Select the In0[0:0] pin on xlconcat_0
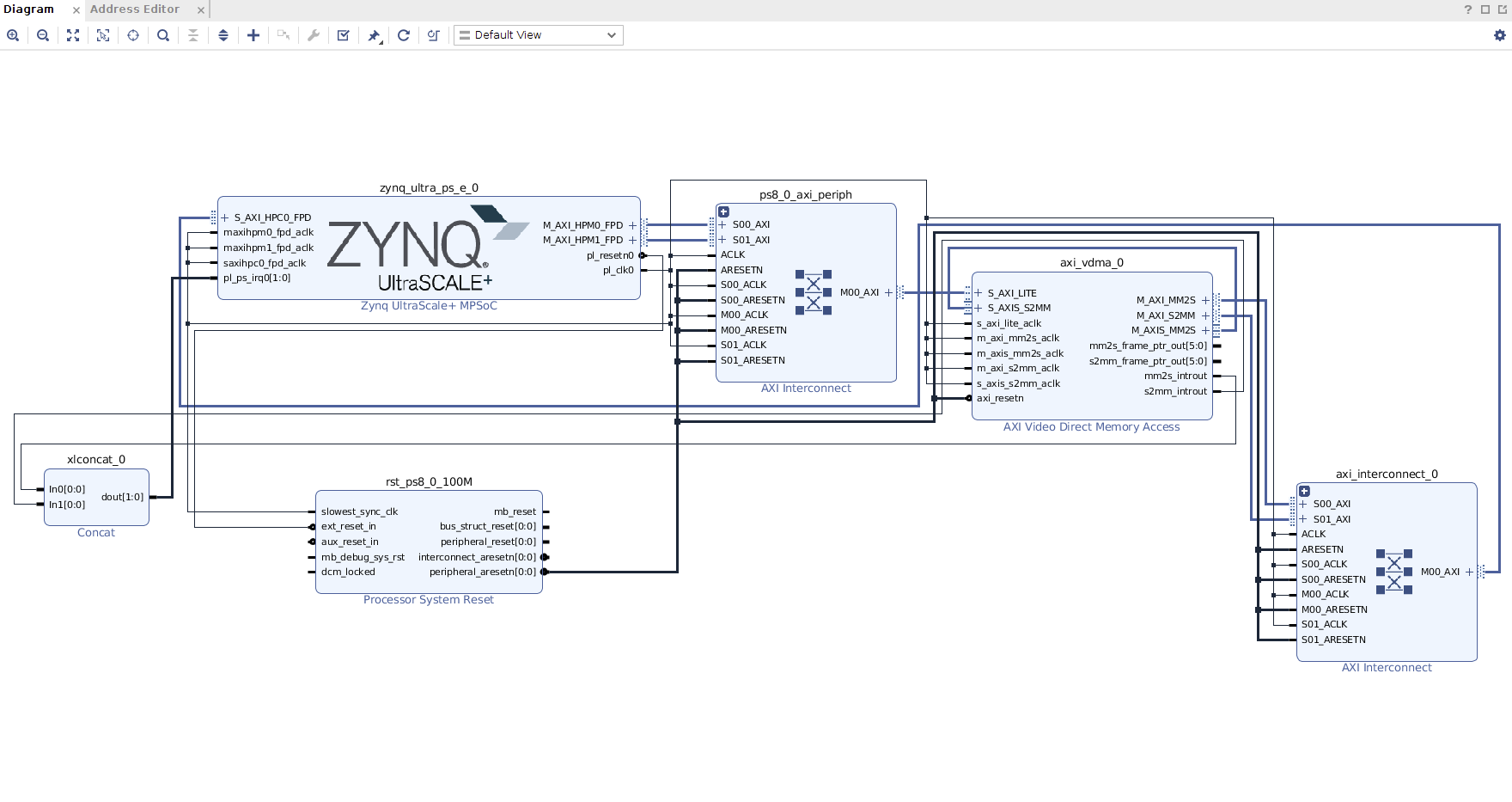 67,489
